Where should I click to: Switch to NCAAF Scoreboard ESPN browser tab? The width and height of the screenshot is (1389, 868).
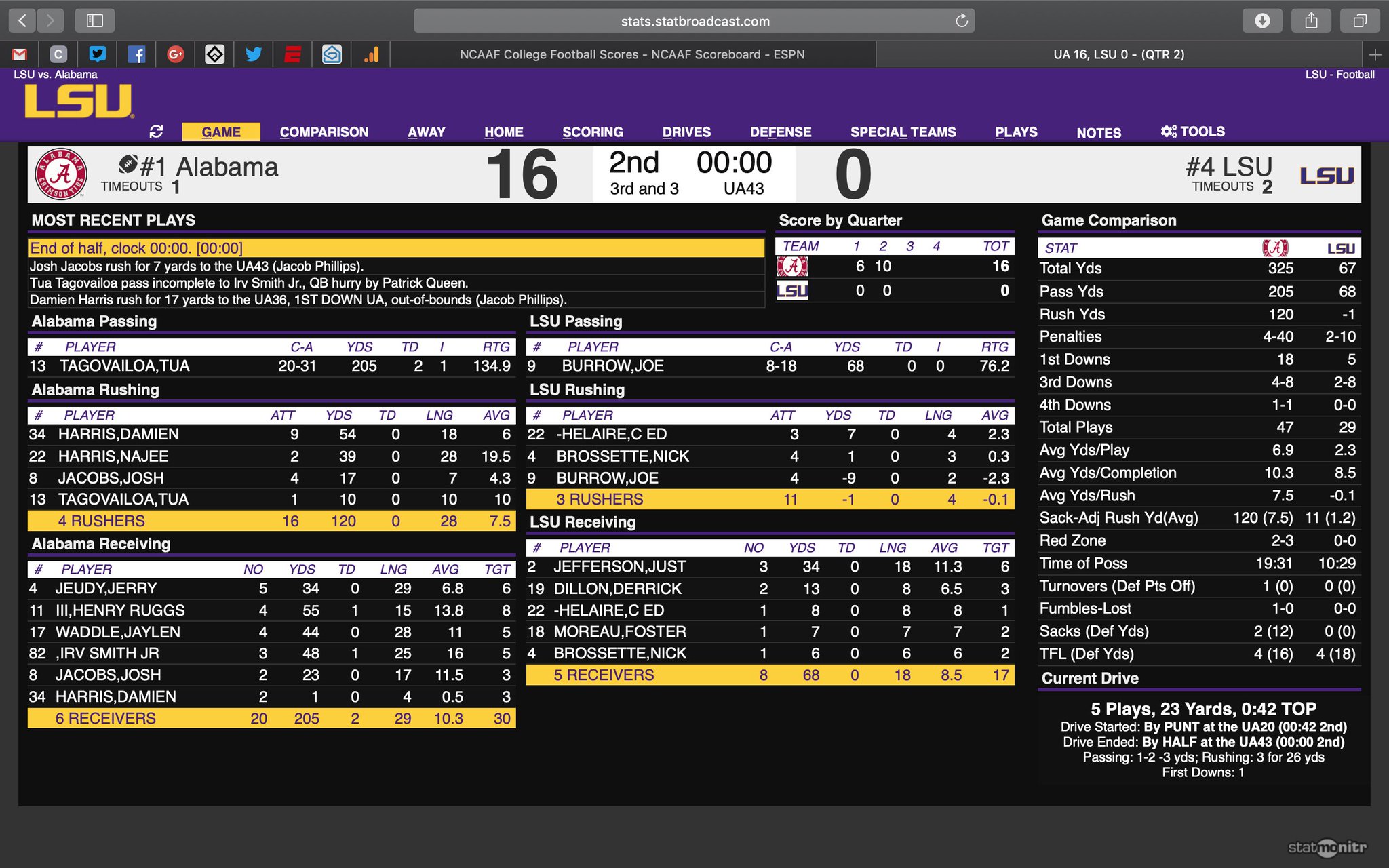point(632,54)
